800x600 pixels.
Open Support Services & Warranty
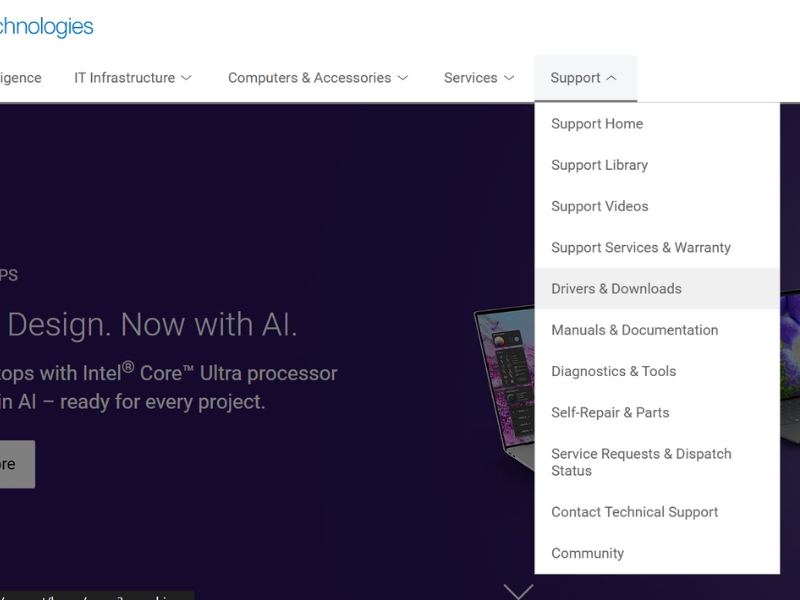(641, 247)
